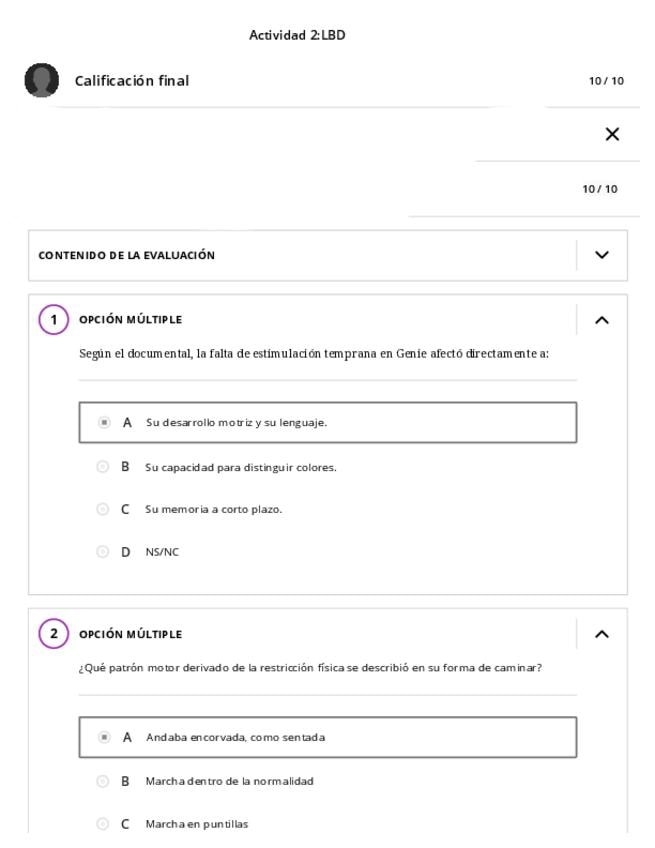Click the 'Calificación final' heading
Image resolution: width=655 pixels, height=848 pixels.
[x=132, y=81]
